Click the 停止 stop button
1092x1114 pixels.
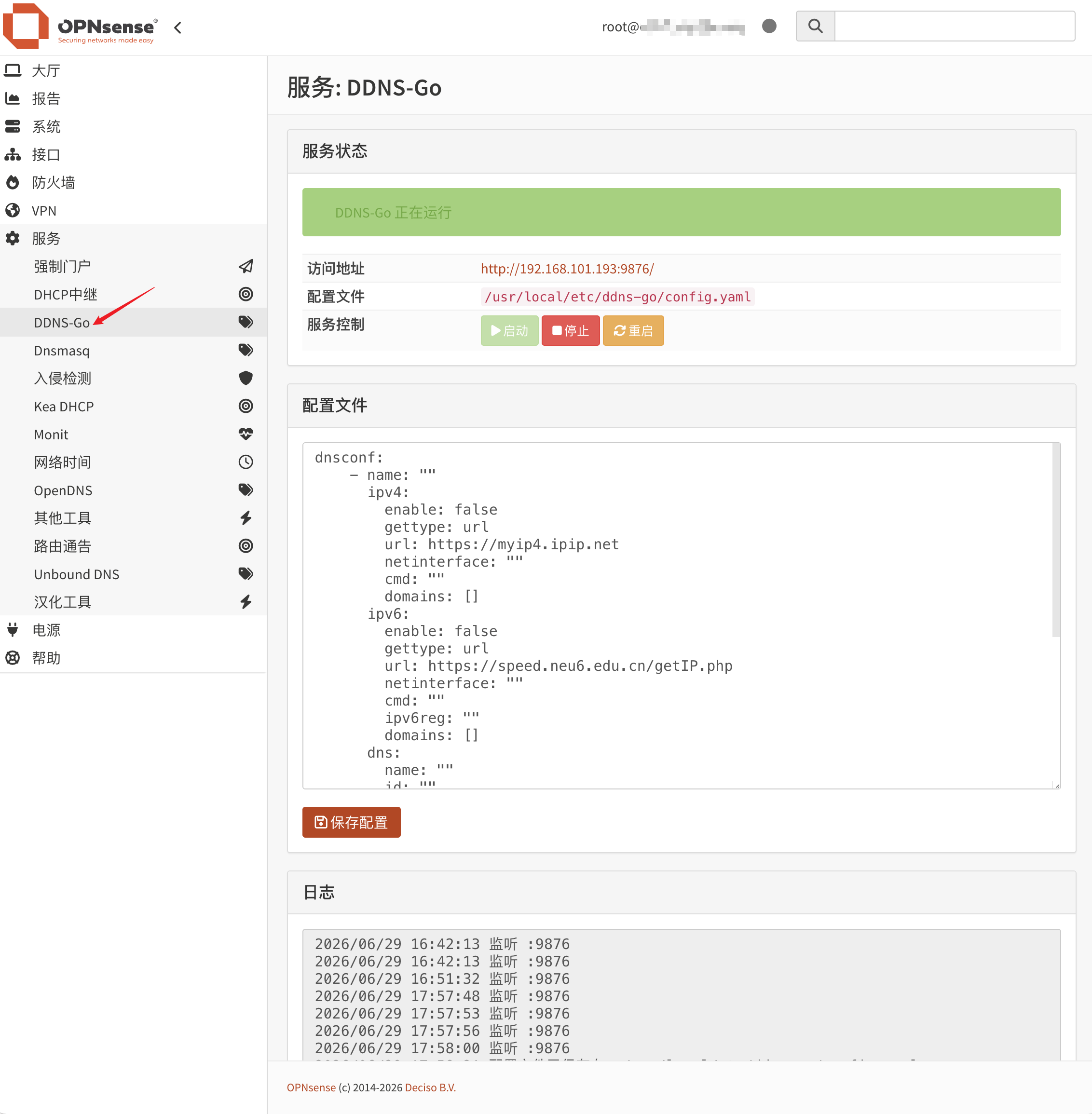571,331
